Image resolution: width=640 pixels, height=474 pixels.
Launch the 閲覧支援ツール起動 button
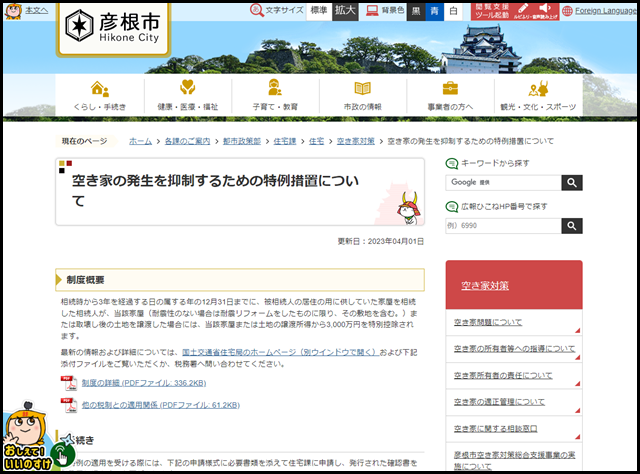pyautogui.click(x=514, y=11)
